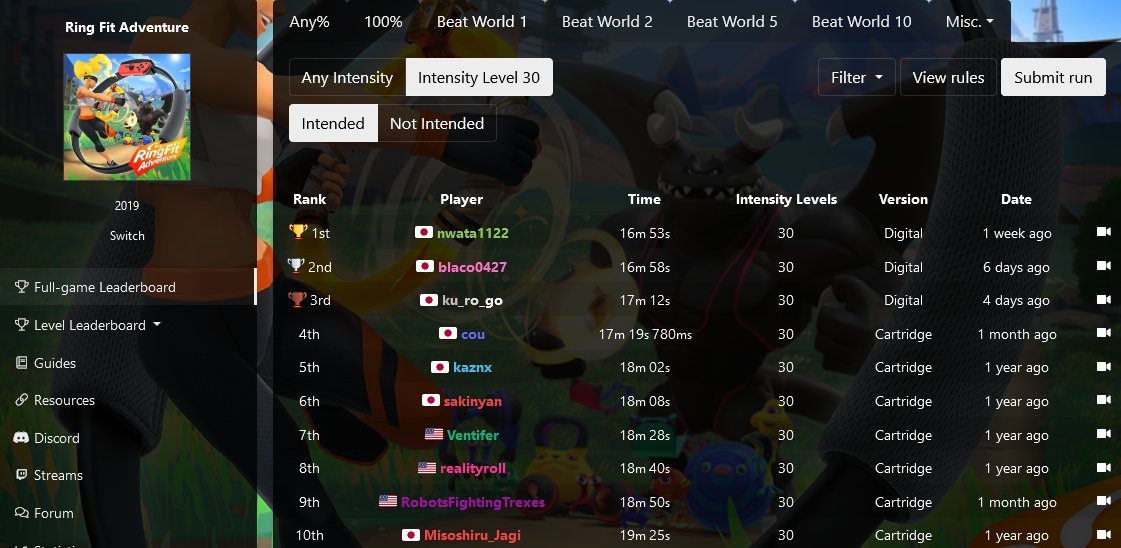
Task: Select Intensity Level 30 option
Action: pyautogui.click(x=479, y=77)
